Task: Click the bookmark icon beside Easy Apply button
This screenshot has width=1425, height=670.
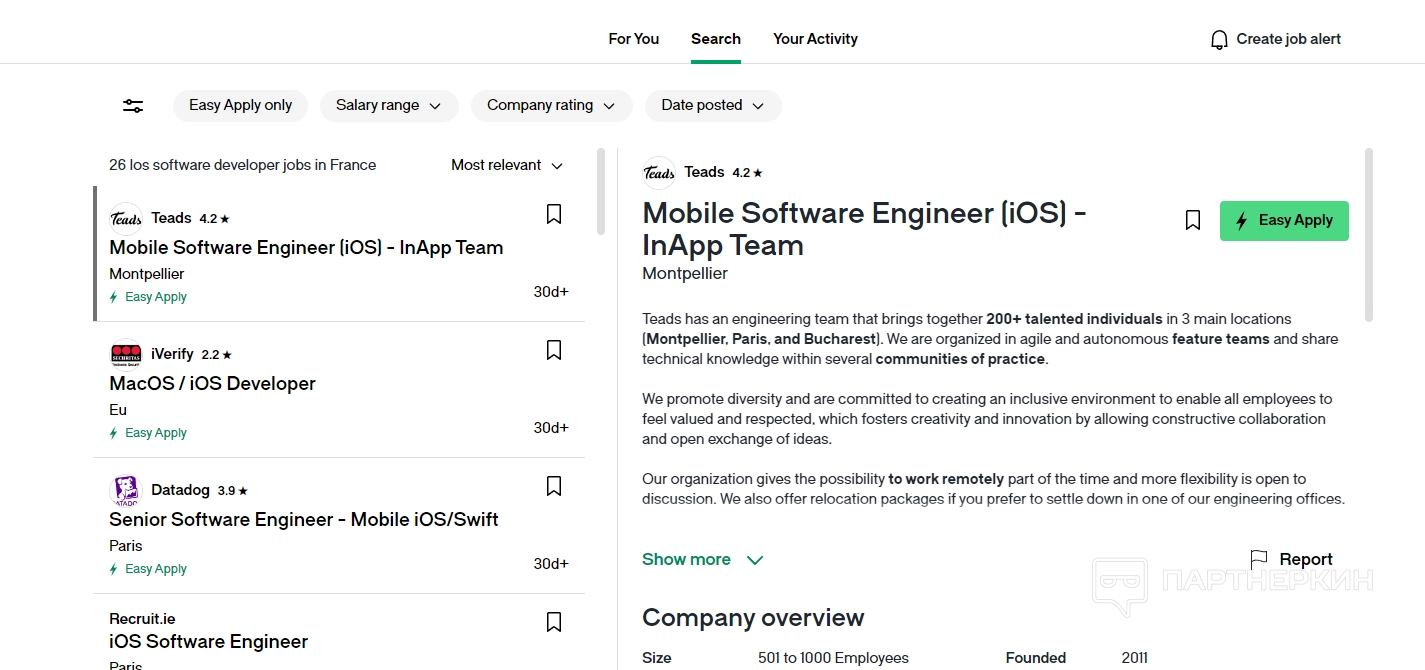Action: click(x=1193, y=220)
